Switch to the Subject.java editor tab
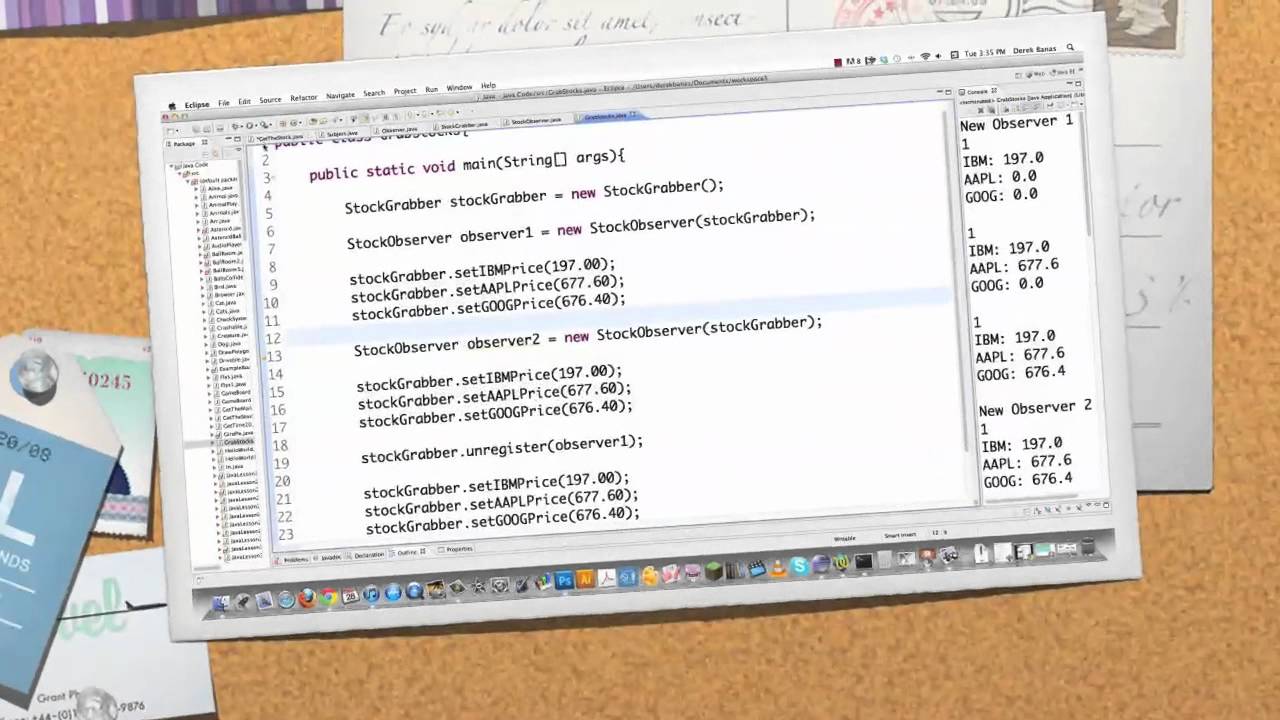The image size is (1280, 720). click(341, 134)
